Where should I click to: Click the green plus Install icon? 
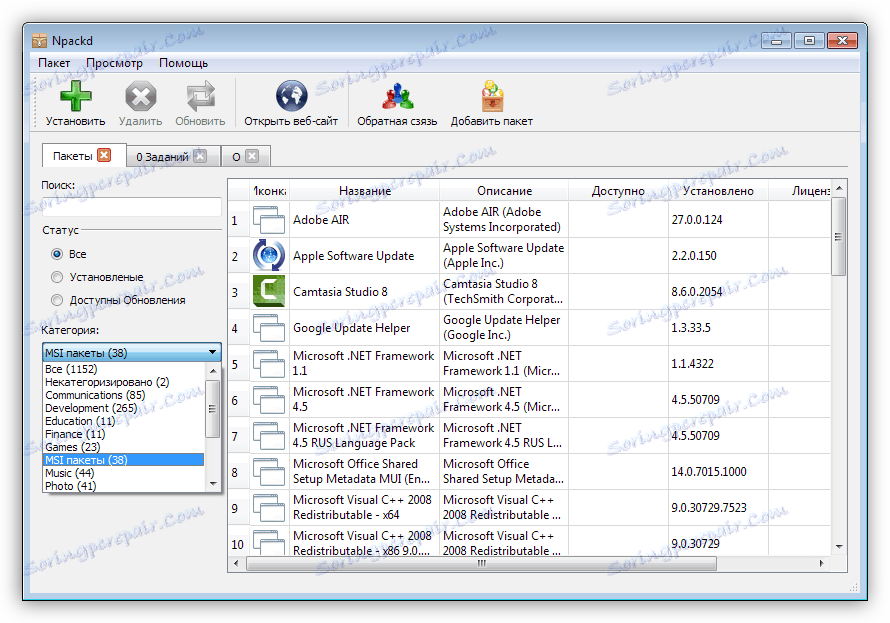[x=75, y=96]
